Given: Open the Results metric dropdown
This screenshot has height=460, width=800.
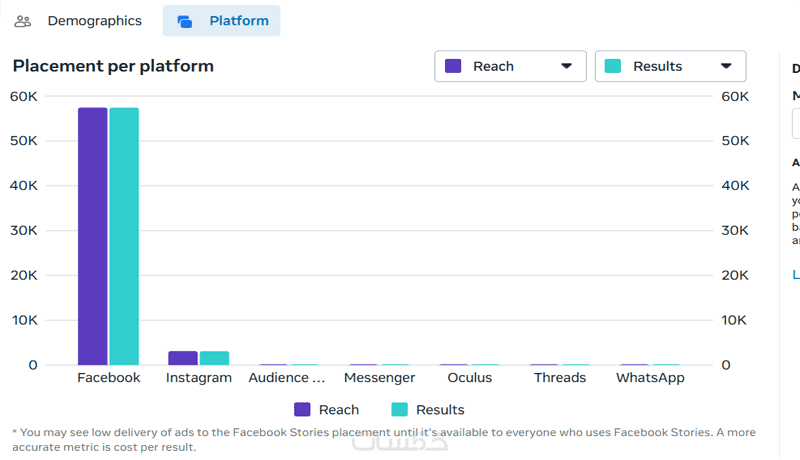Looking at the screenshot, I should click(670, 66).
